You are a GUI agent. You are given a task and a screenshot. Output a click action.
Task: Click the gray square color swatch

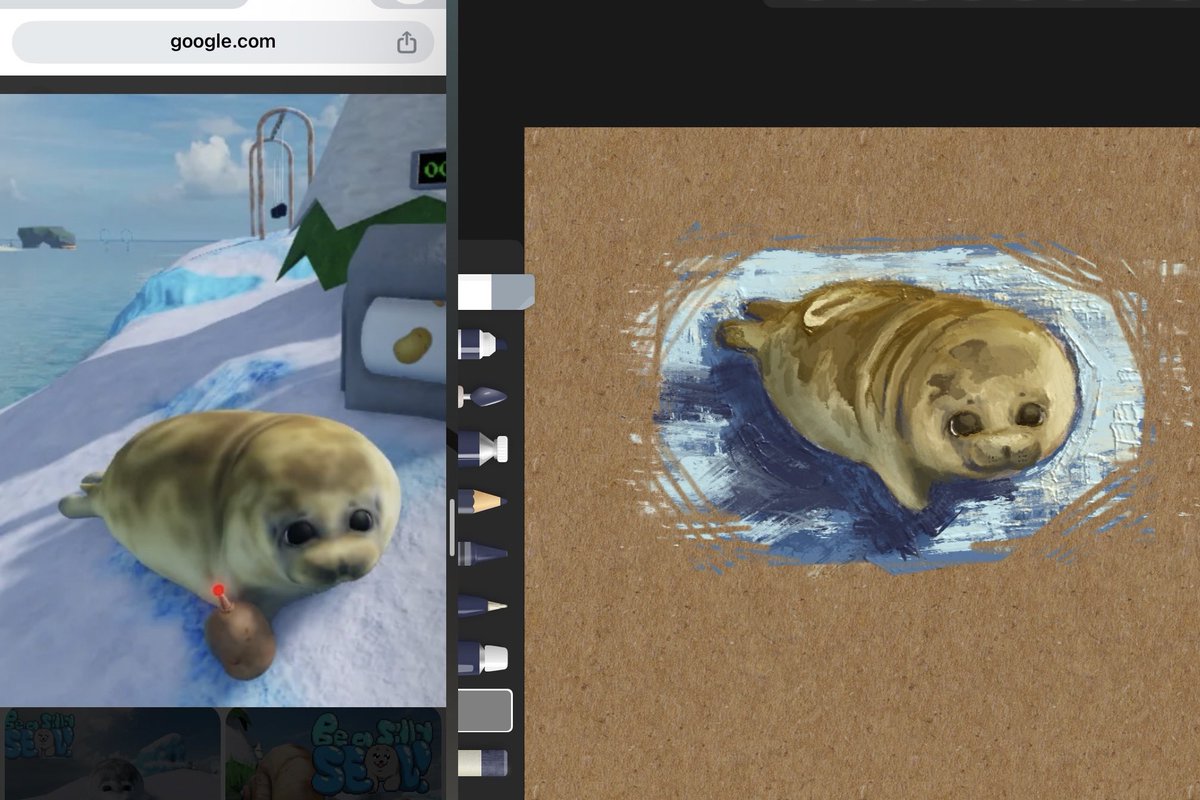point(485,710)
